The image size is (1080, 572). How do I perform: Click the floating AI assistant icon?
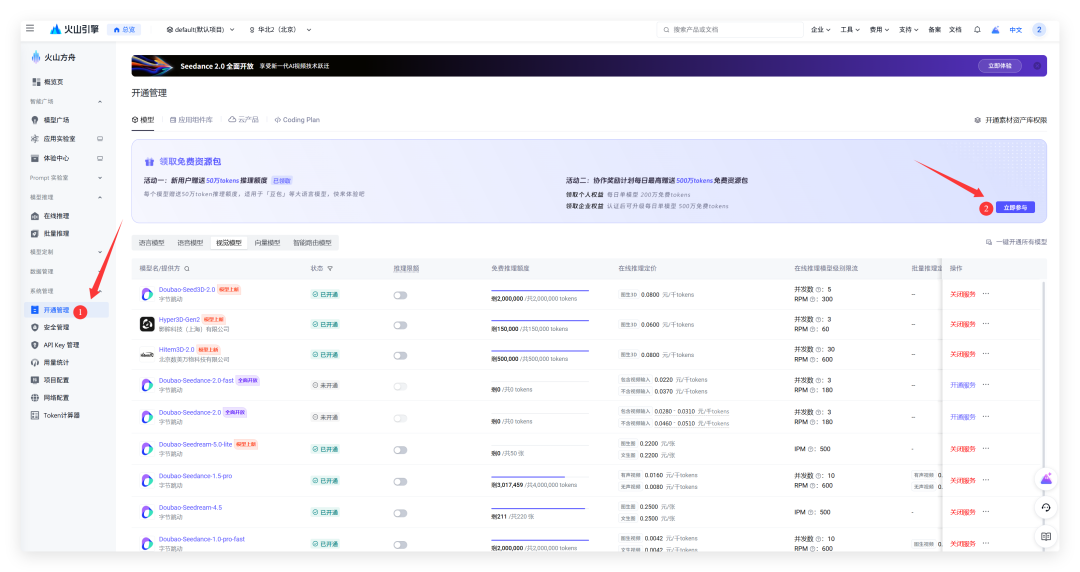pyautogui.click(x=1046, y=478)
